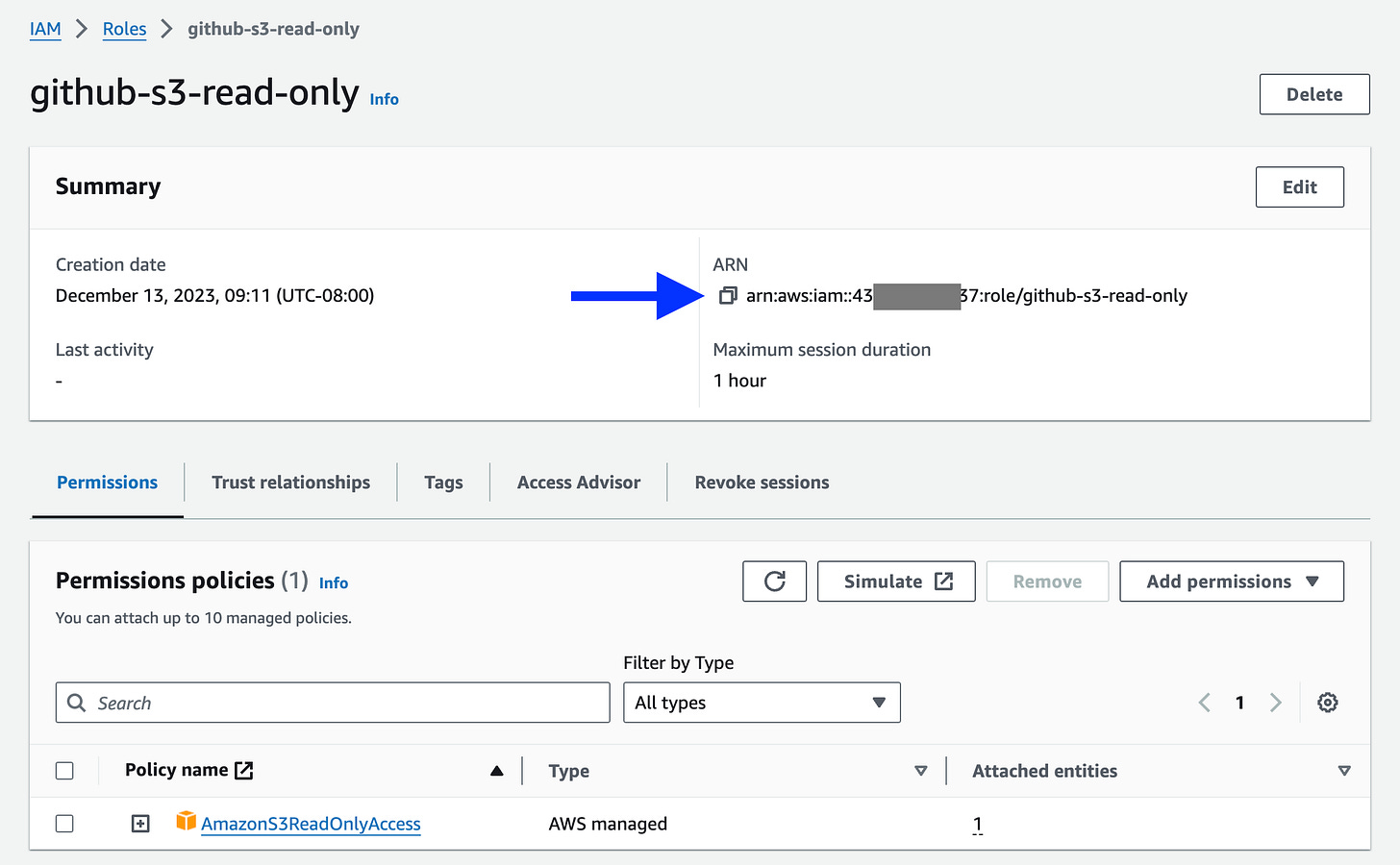Focus the policies Search field
This screenshot has width=1400, height=865.
click(x=333, y=703)
